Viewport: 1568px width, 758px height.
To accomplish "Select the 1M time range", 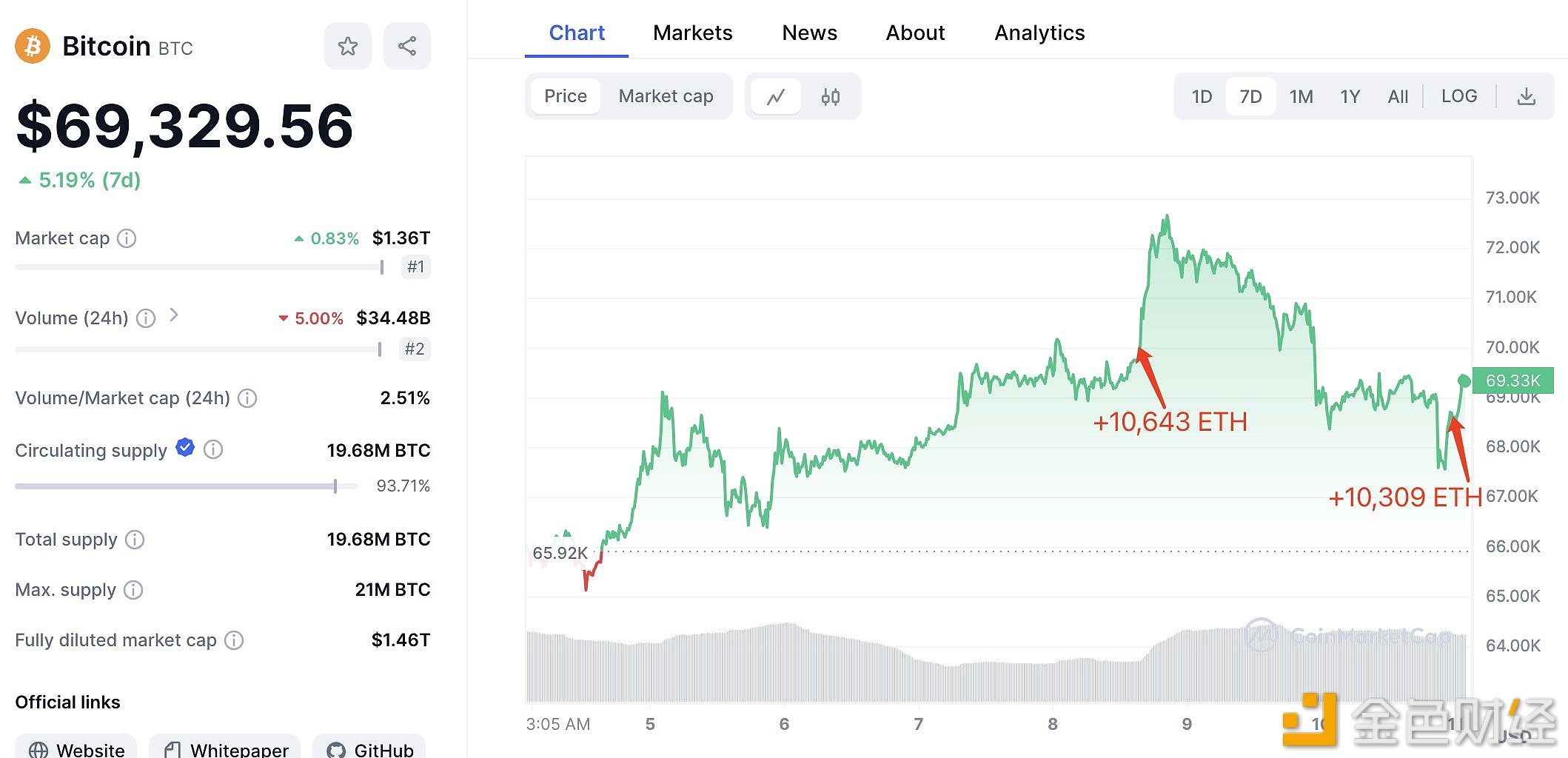I will click(x=1301, y=97).
